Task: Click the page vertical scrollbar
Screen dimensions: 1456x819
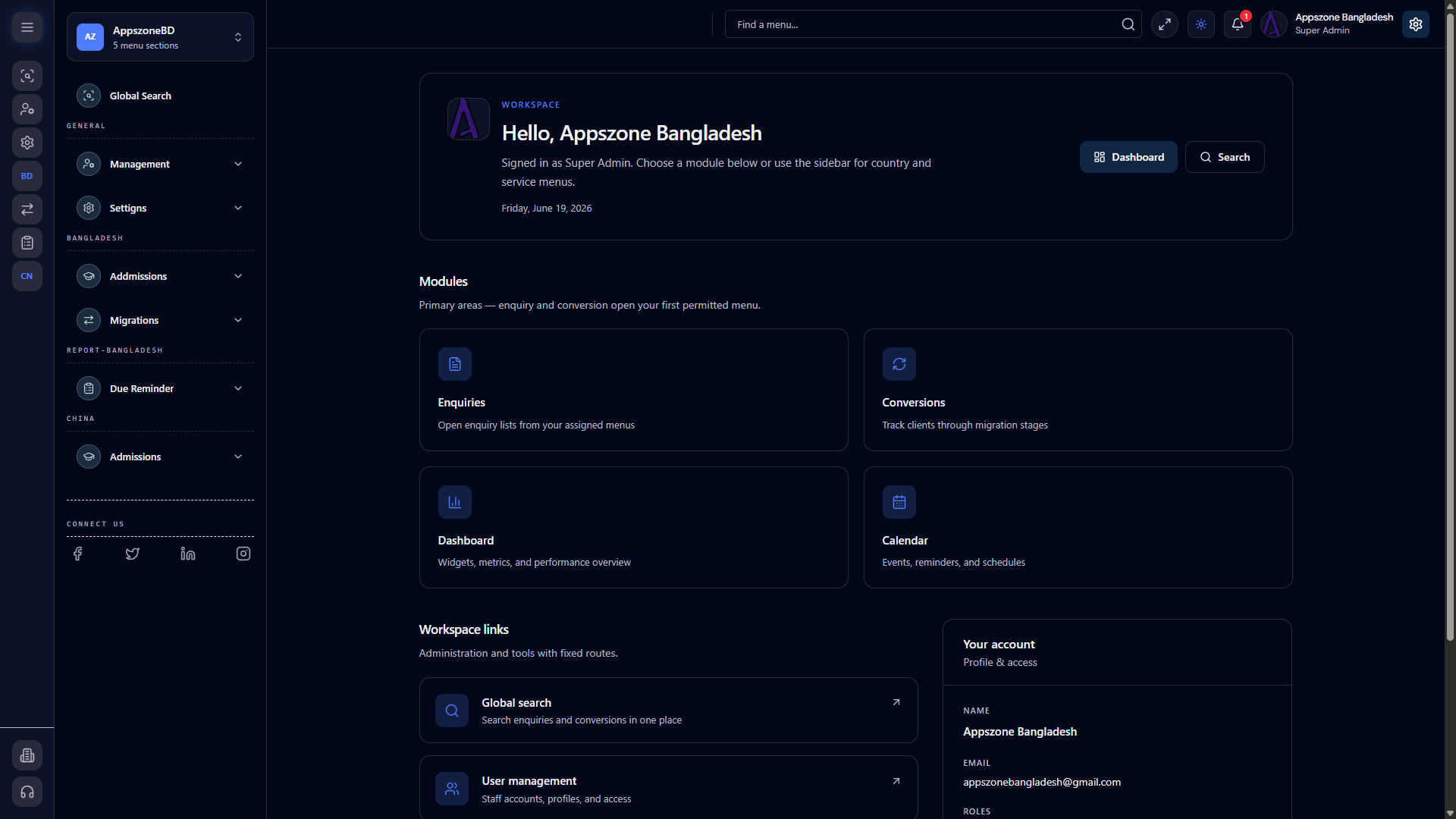Action: tap(1450, 326)
